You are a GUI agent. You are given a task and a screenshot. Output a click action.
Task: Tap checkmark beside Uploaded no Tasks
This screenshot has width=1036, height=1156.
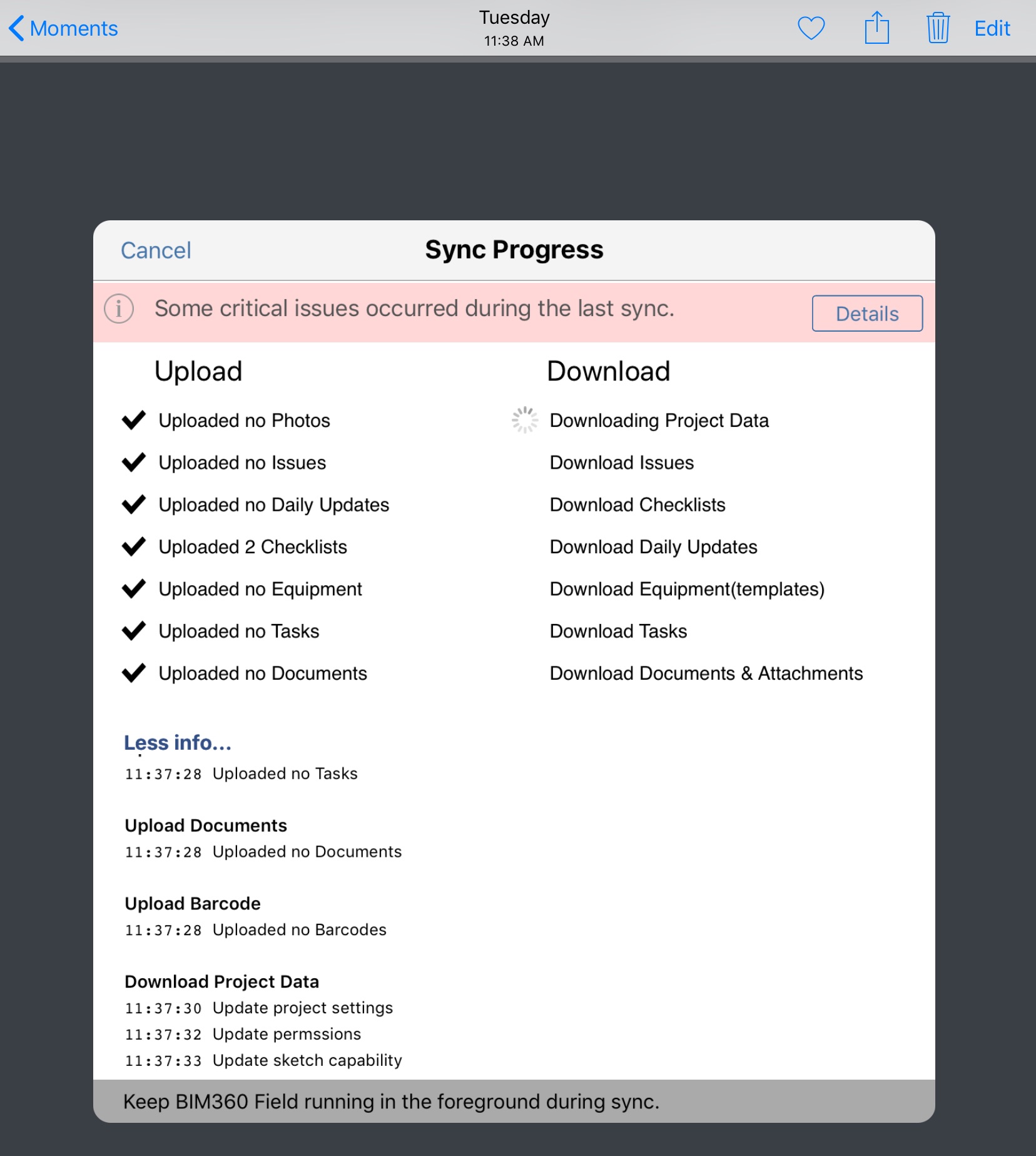tap(133, 631)
